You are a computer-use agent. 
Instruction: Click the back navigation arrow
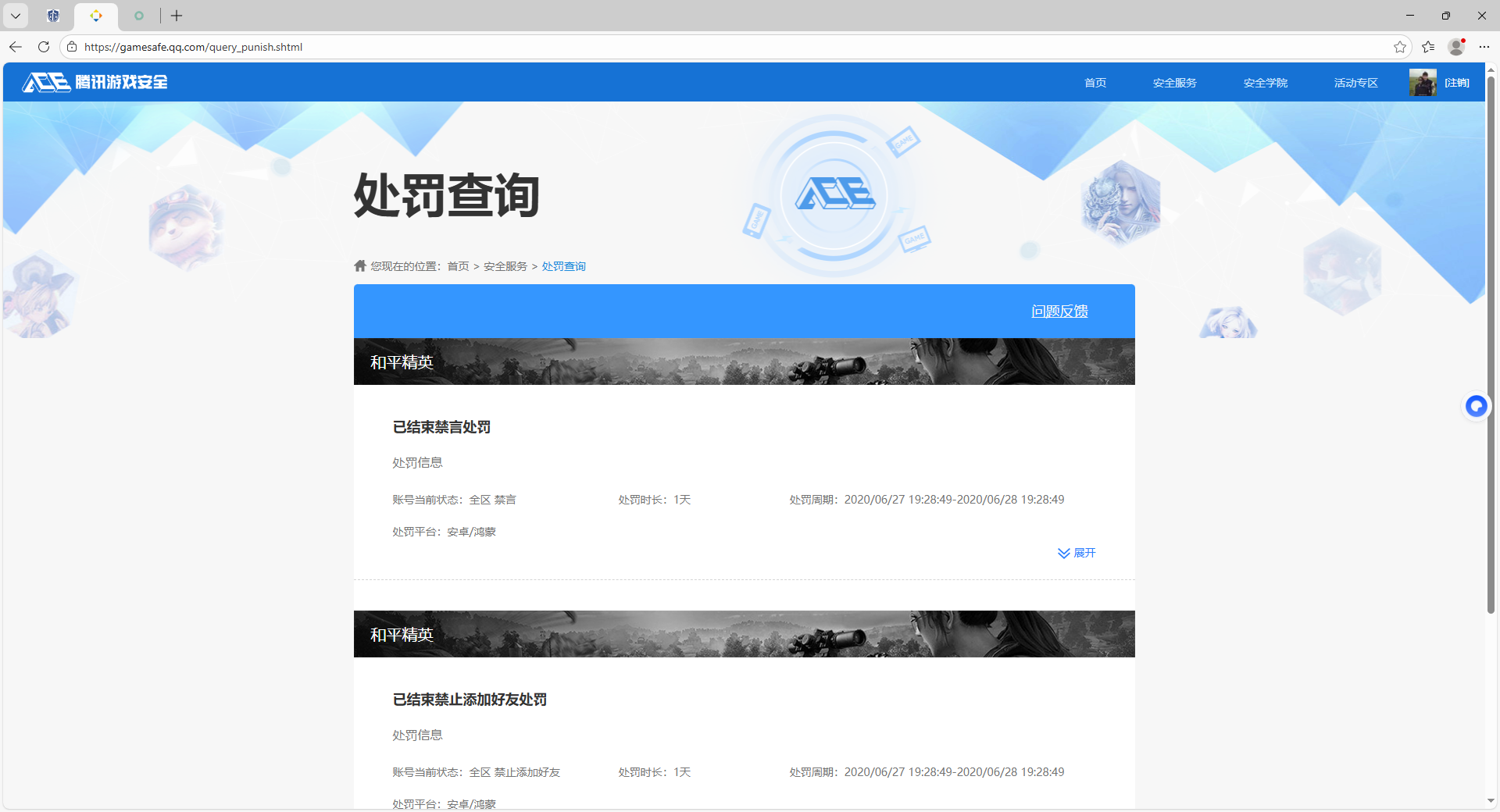[15, 47]
